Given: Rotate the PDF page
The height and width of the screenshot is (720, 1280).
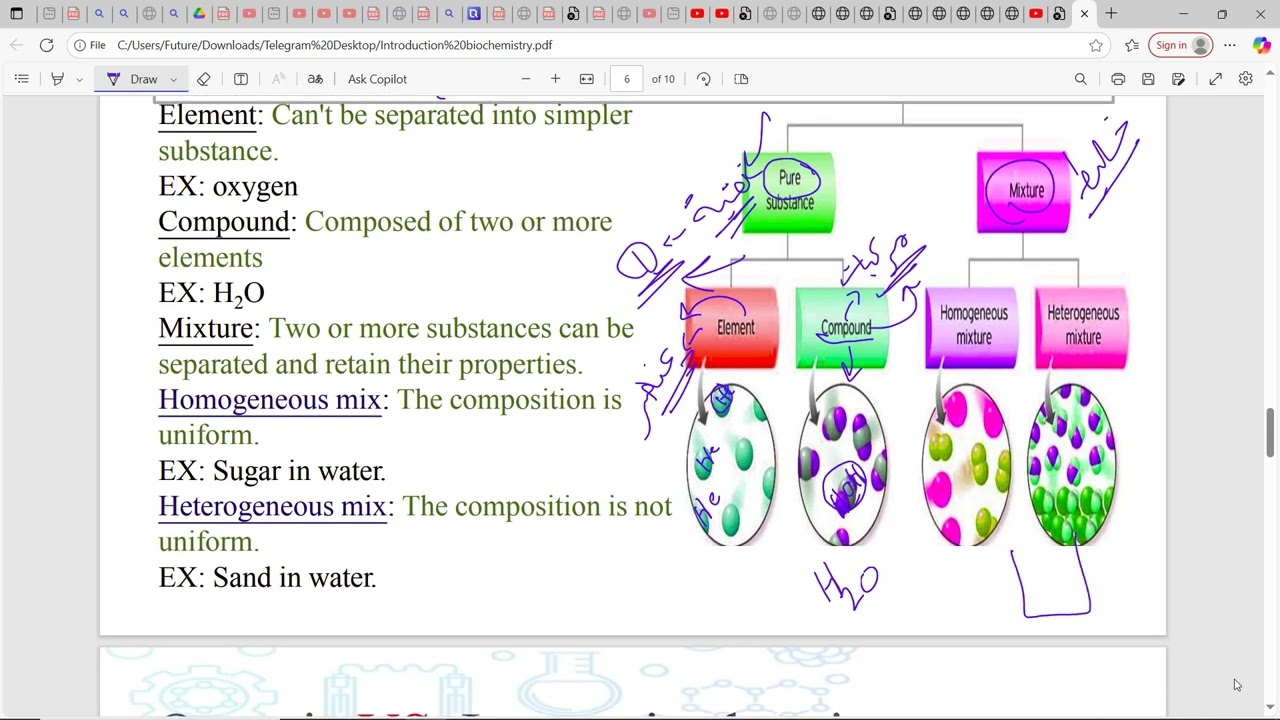Looking at the screenshot, I should (704, 79).
